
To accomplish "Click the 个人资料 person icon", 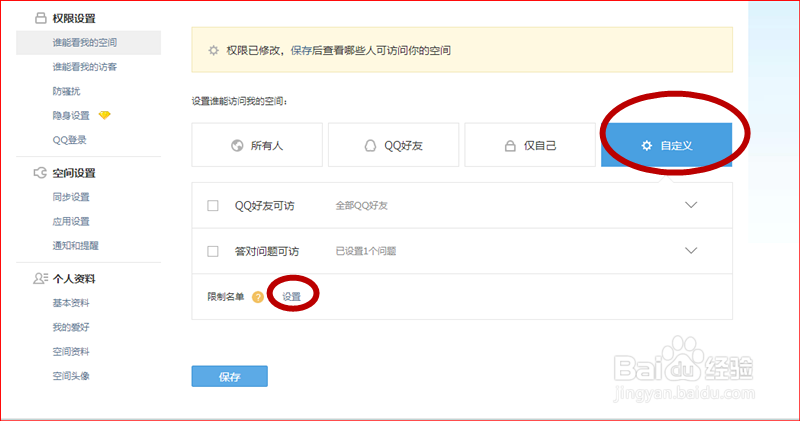I will 40,278.
